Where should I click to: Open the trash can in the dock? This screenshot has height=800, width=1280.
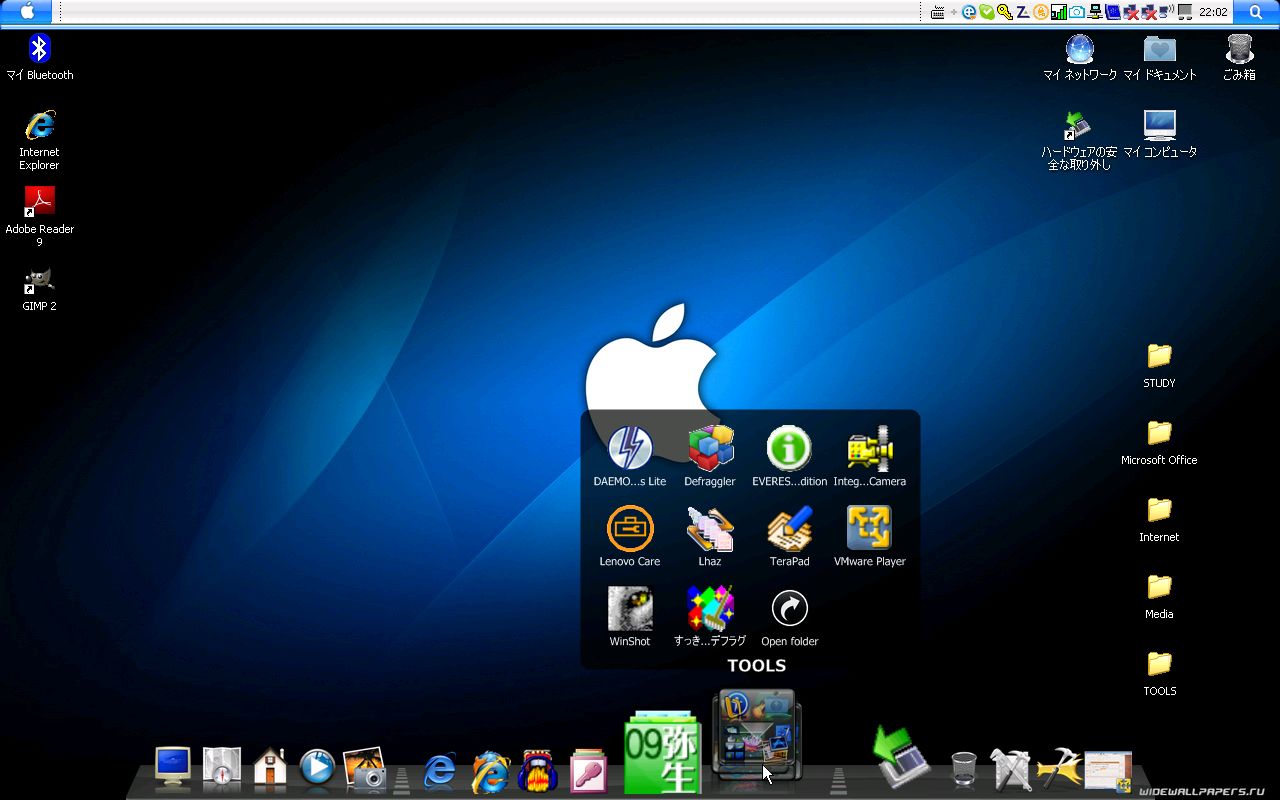click(963, 770)
